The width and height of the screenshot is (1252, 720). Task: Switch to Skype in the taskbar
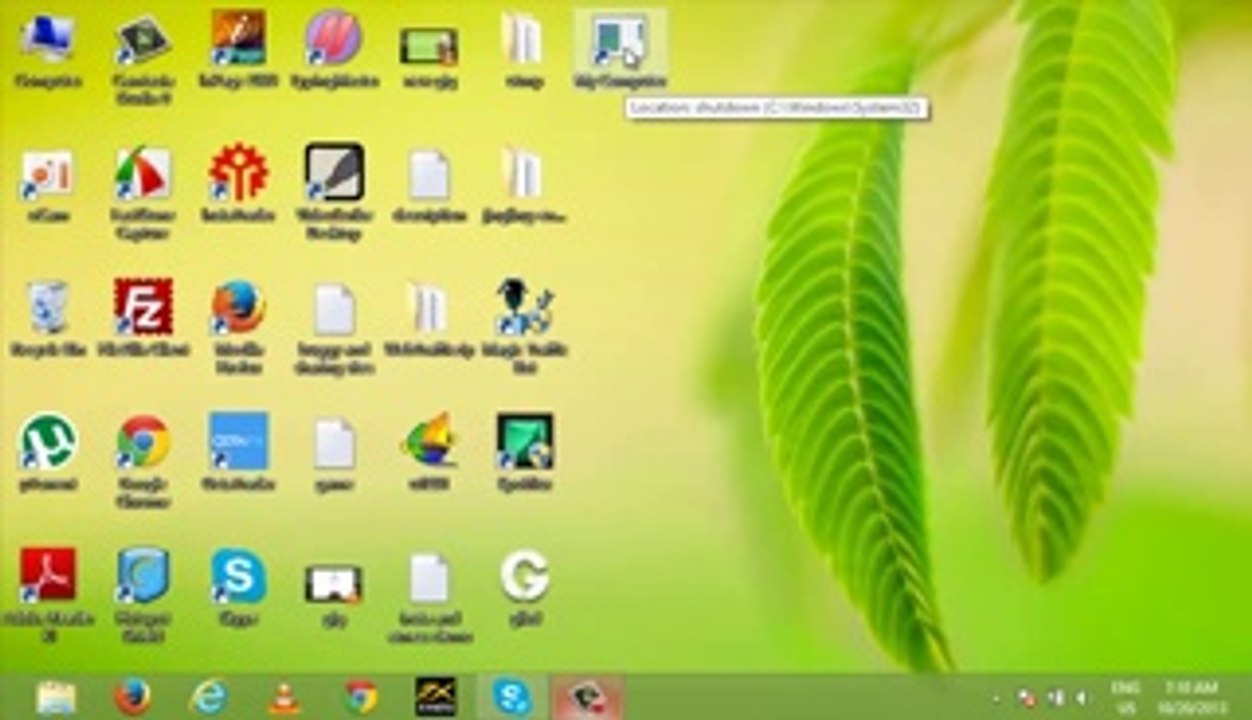(x=512, y=697)
